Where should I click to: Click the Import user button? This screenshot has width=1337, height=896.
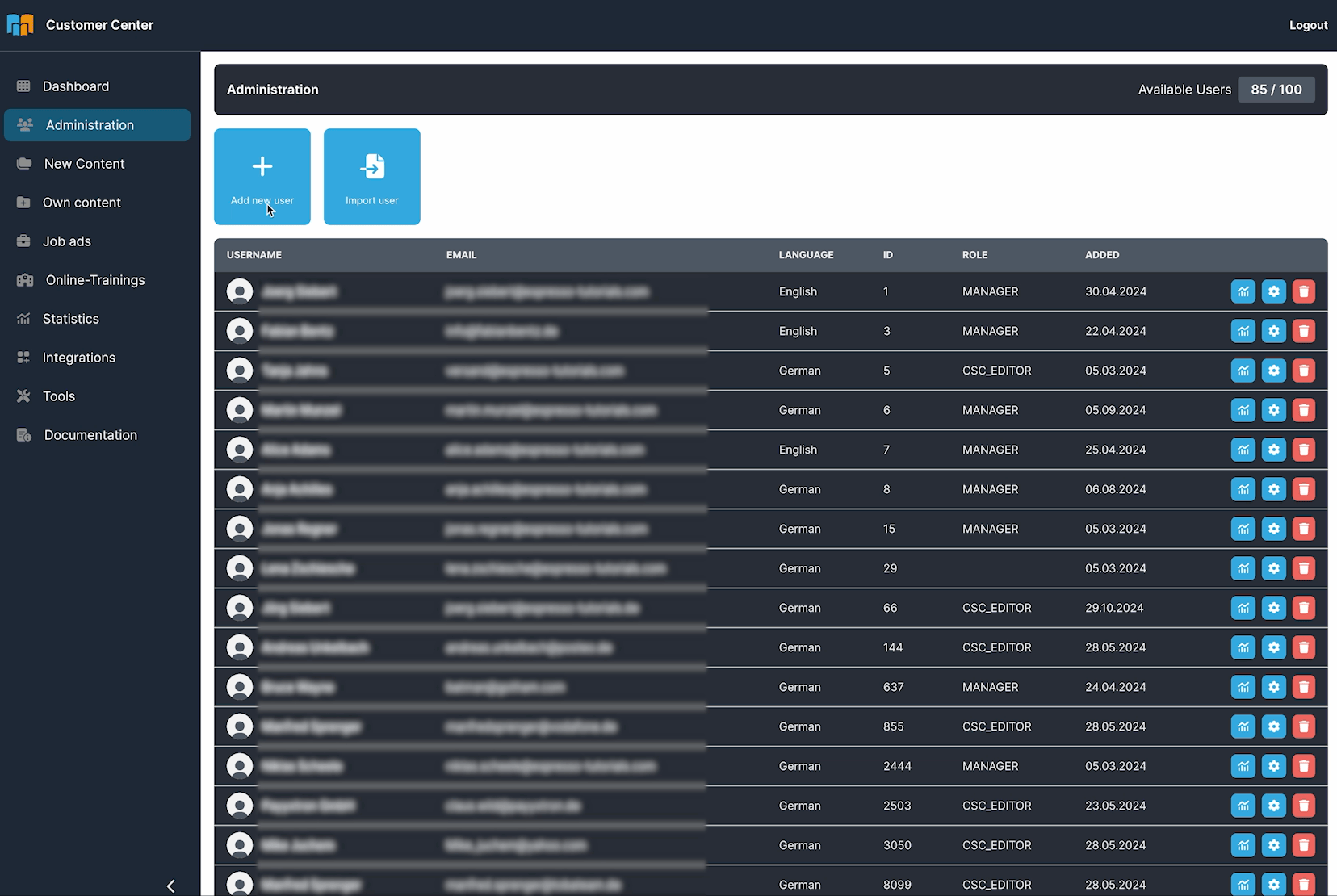(x=372, y=177)
